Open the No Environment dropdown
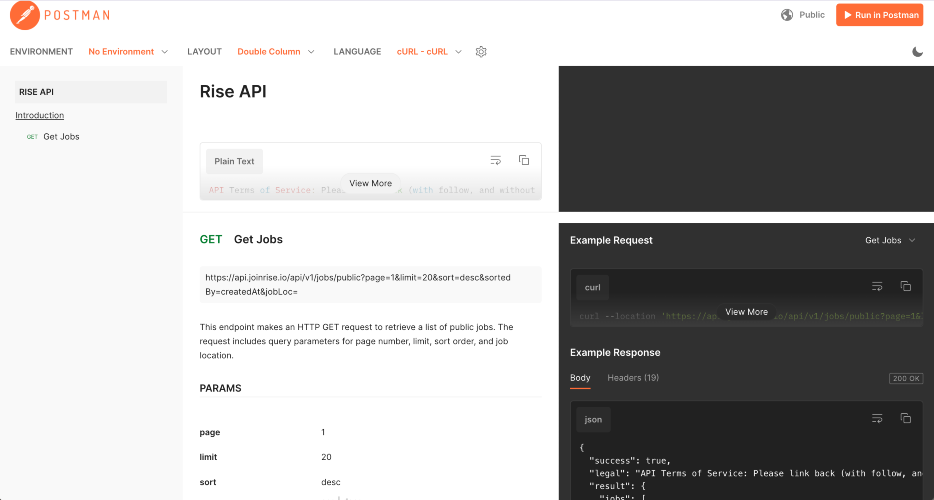The height and width of the screenshot is (500, 934). (x=128, y=52)
